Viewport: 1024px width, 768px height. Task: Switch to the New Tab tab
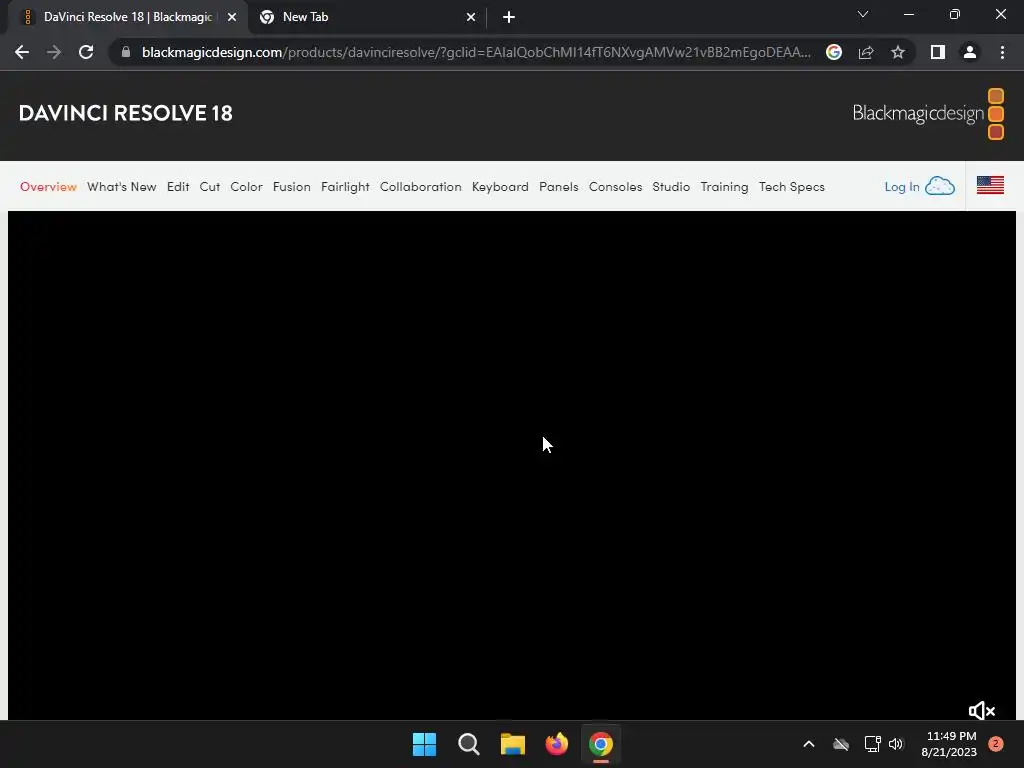[x=368, y=17]
